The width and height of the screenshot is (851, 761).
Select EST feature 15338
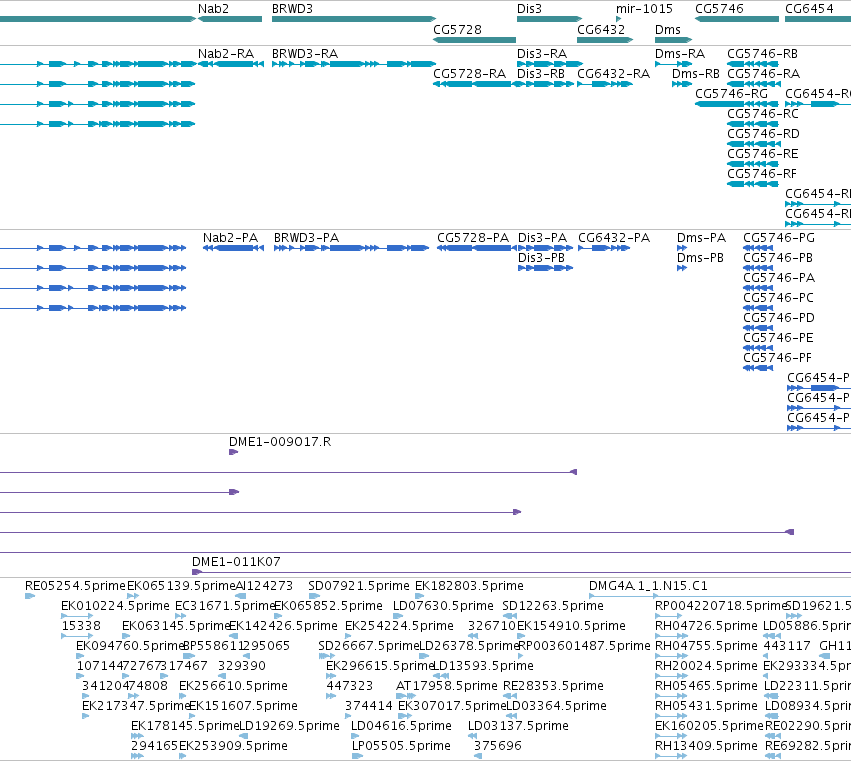coord(77,636)
